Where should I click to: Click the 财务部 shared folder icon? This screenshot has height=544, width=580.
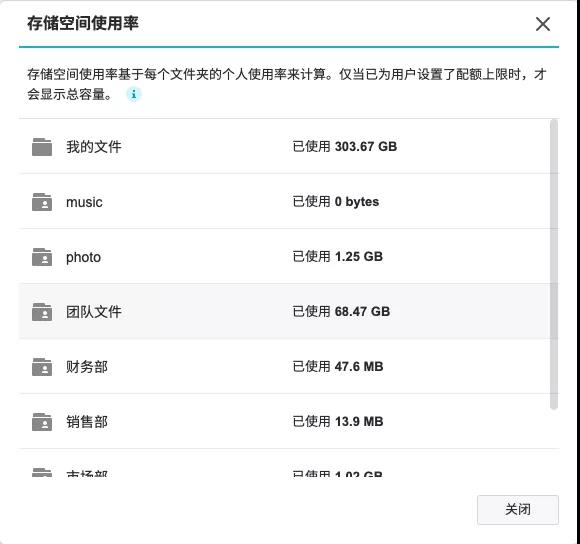[x=42, y=367]
